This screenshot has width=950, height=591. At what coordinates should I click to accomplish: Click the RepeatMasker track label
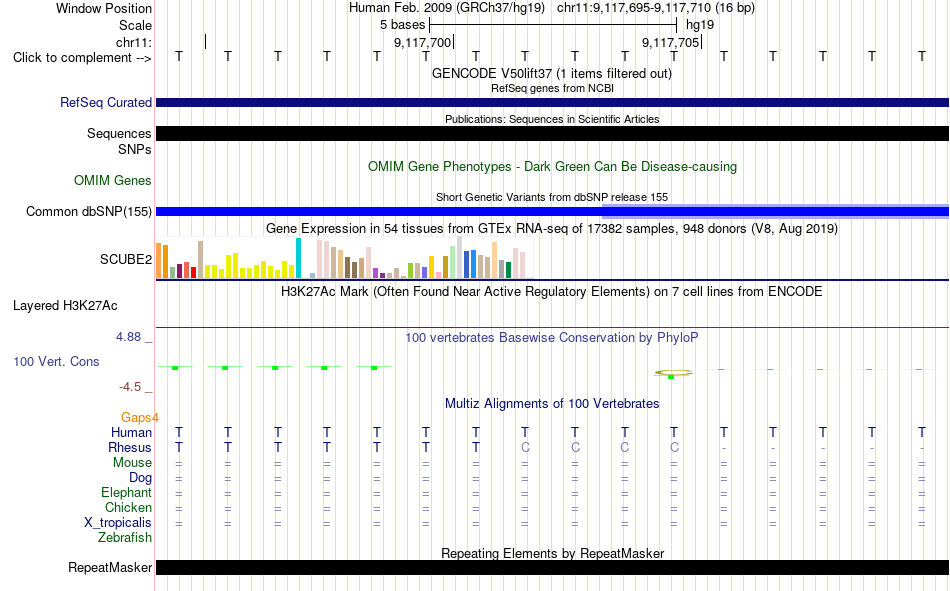tap(110, 567)
